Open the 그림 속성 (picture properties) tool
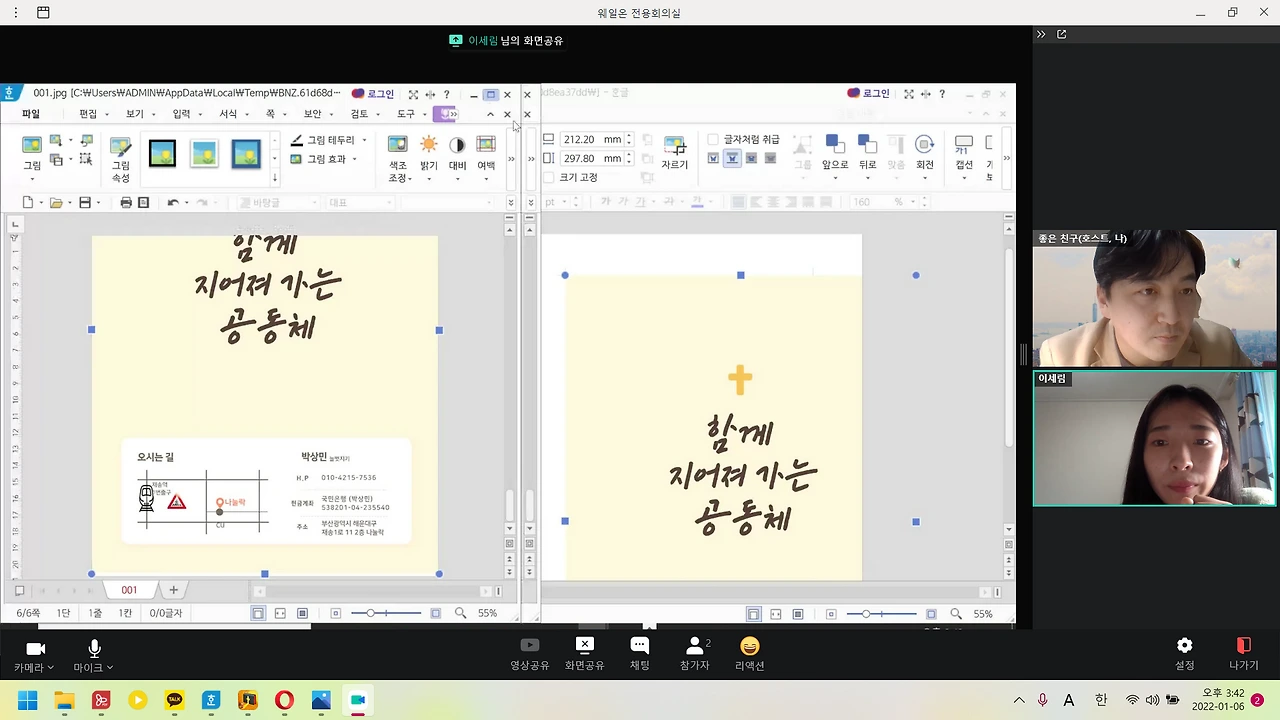Image resolution: width=1280 pixels, height=720 pixels. coord(121,158)
